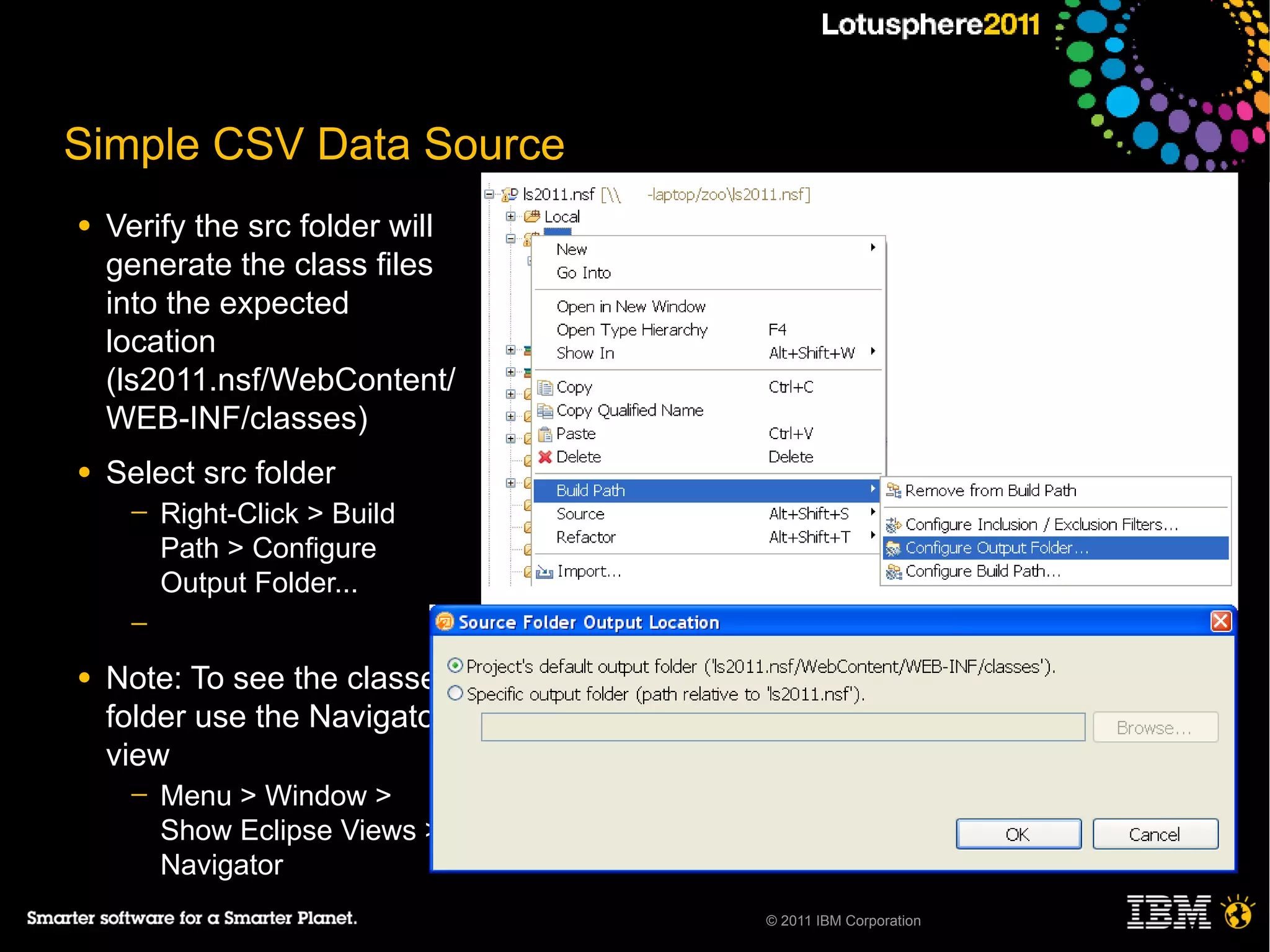Choose Open Type Hierarchy
This screenshot has height=952, width=1270.
coord(707,330)
